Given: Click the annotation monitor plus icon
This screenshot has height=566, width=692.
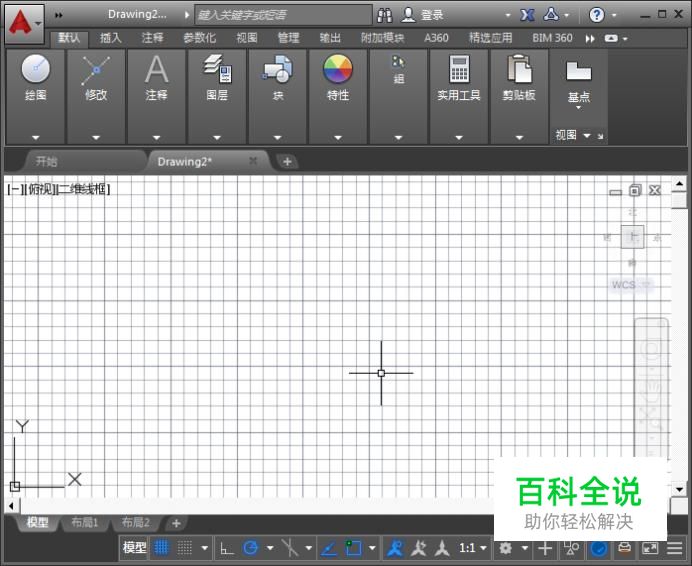Looking at the screenshot, I should [545, 548].
